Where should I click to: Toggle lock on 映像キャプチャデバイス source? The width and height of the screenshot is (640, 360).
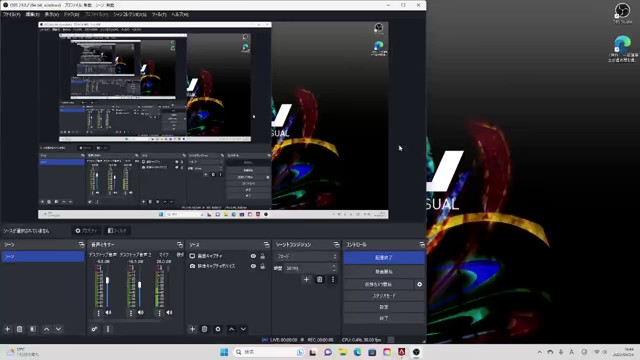(262, 266)
